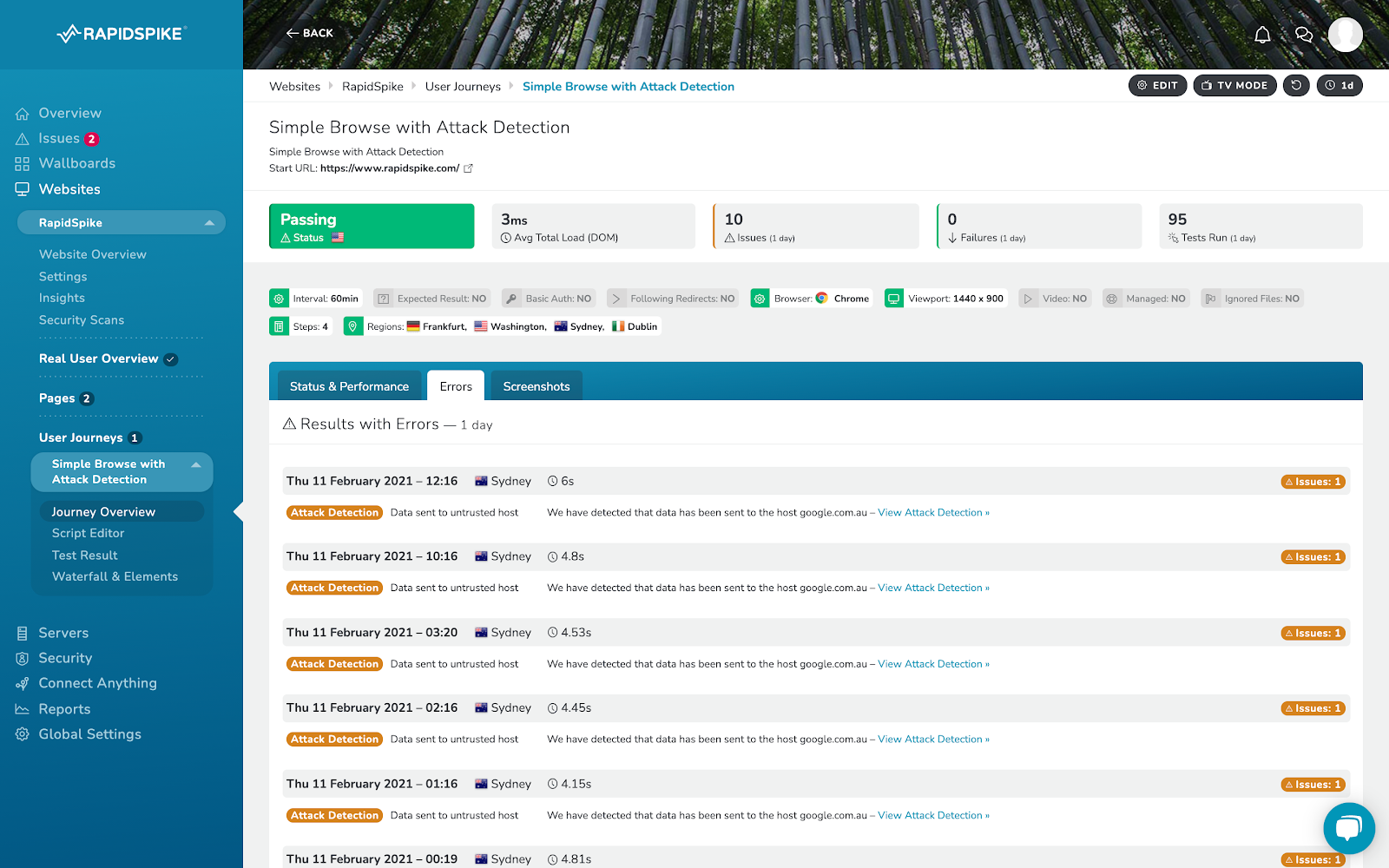Viewport: 1389px width, 868px height.
Task: Click the 95 Tests Run card
Action: coord(1261,227)
